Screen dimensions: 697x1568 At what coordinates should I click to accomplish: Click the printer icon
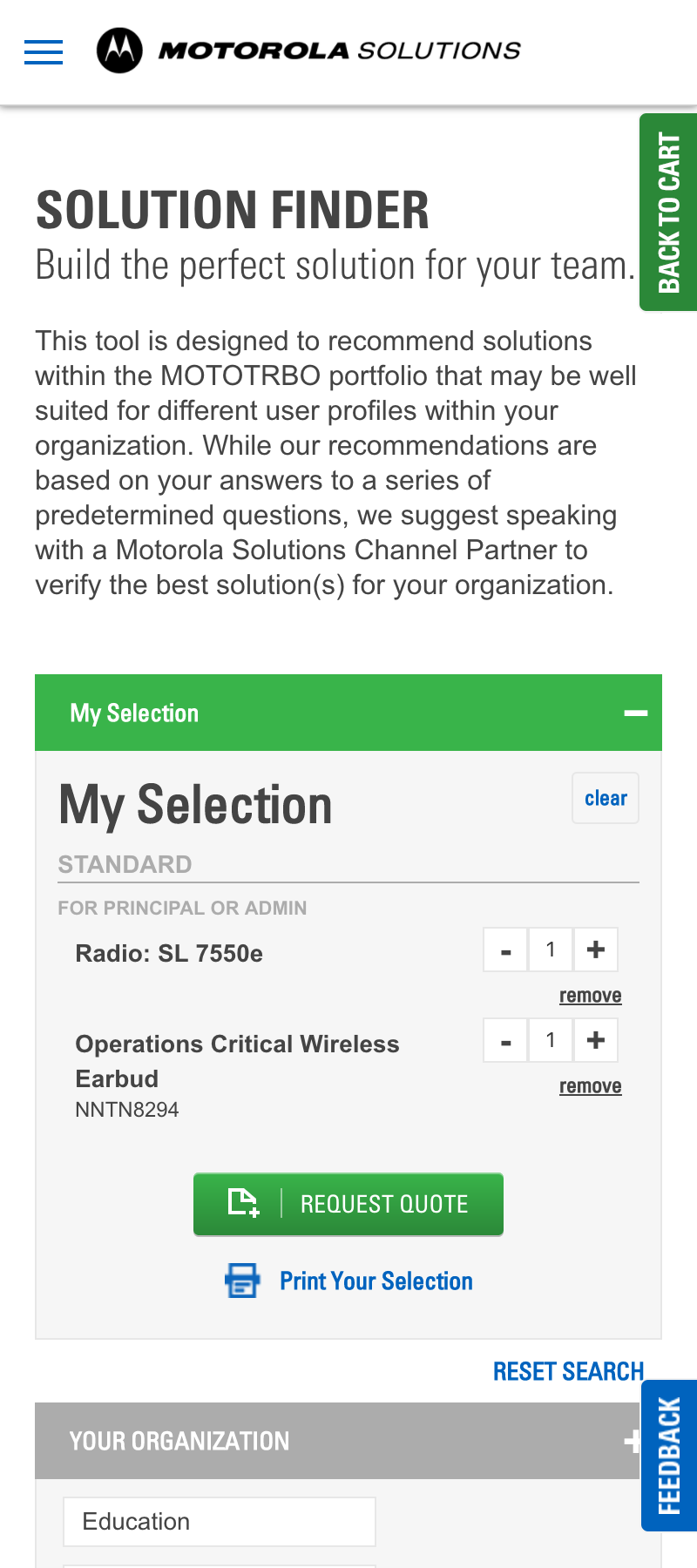242,1281
